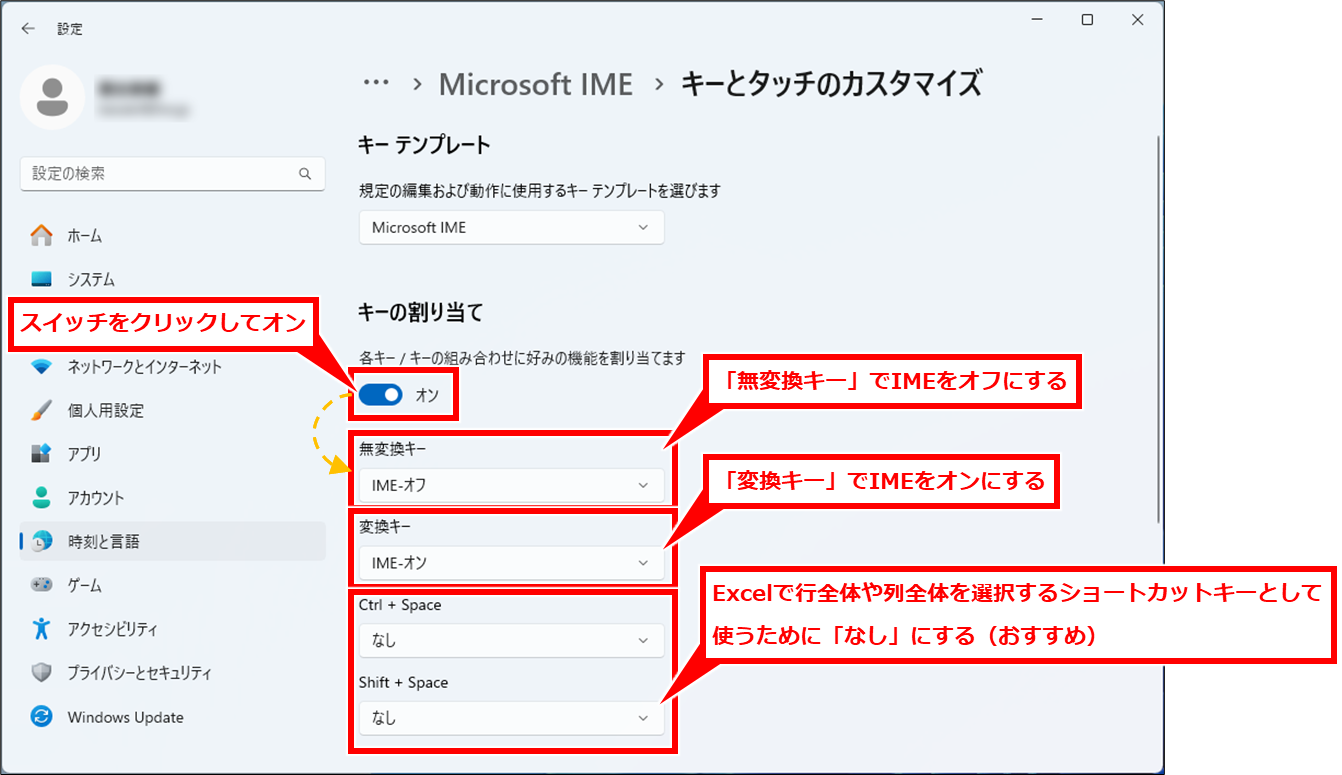Click the Gaming controller icon
This screenshot has width=1342, height=775.
click(41, 585)
